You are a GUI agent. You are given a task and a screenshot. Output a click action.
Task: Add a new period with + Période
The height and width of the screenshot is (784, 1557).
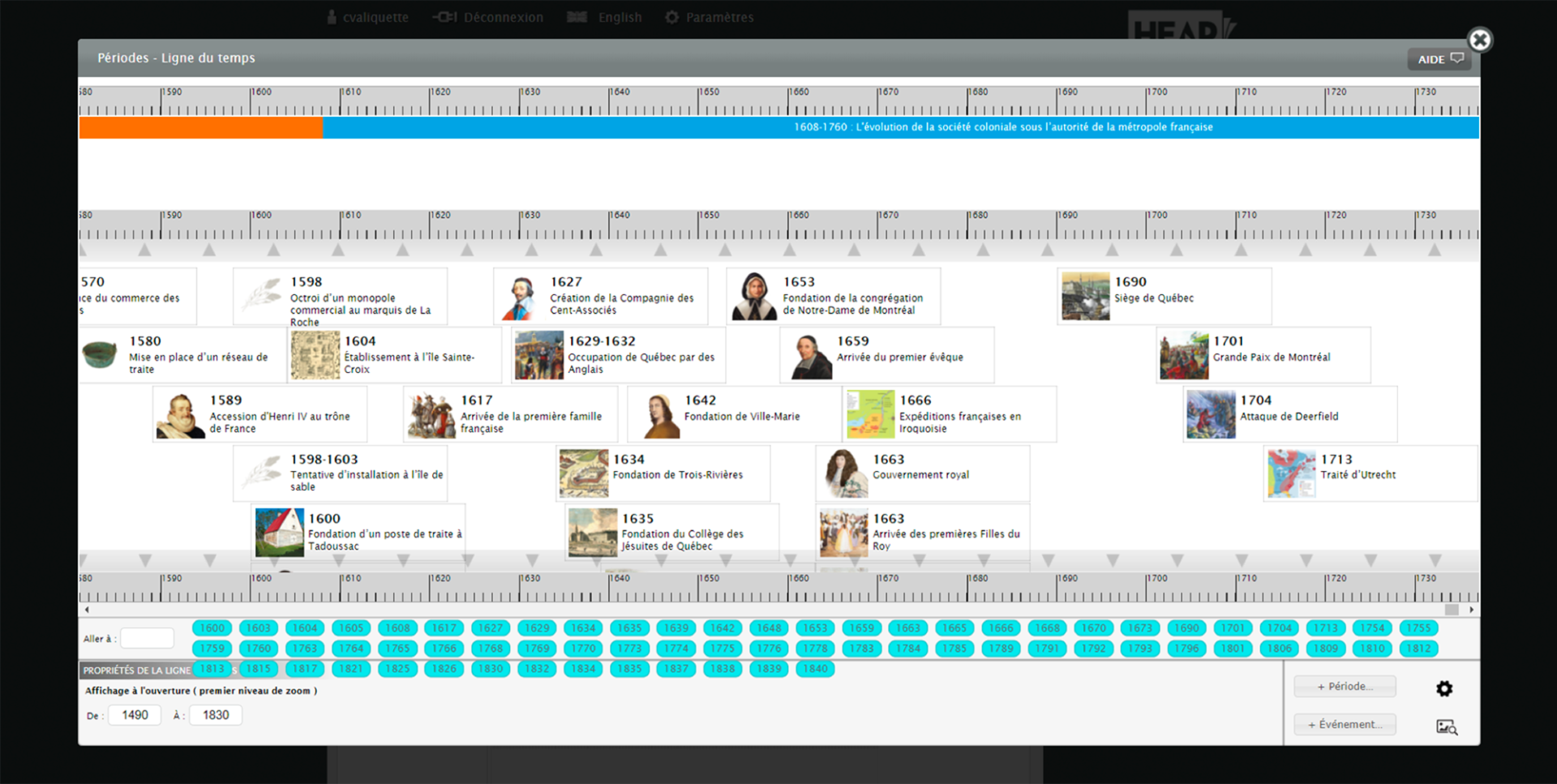(1345, 687)
